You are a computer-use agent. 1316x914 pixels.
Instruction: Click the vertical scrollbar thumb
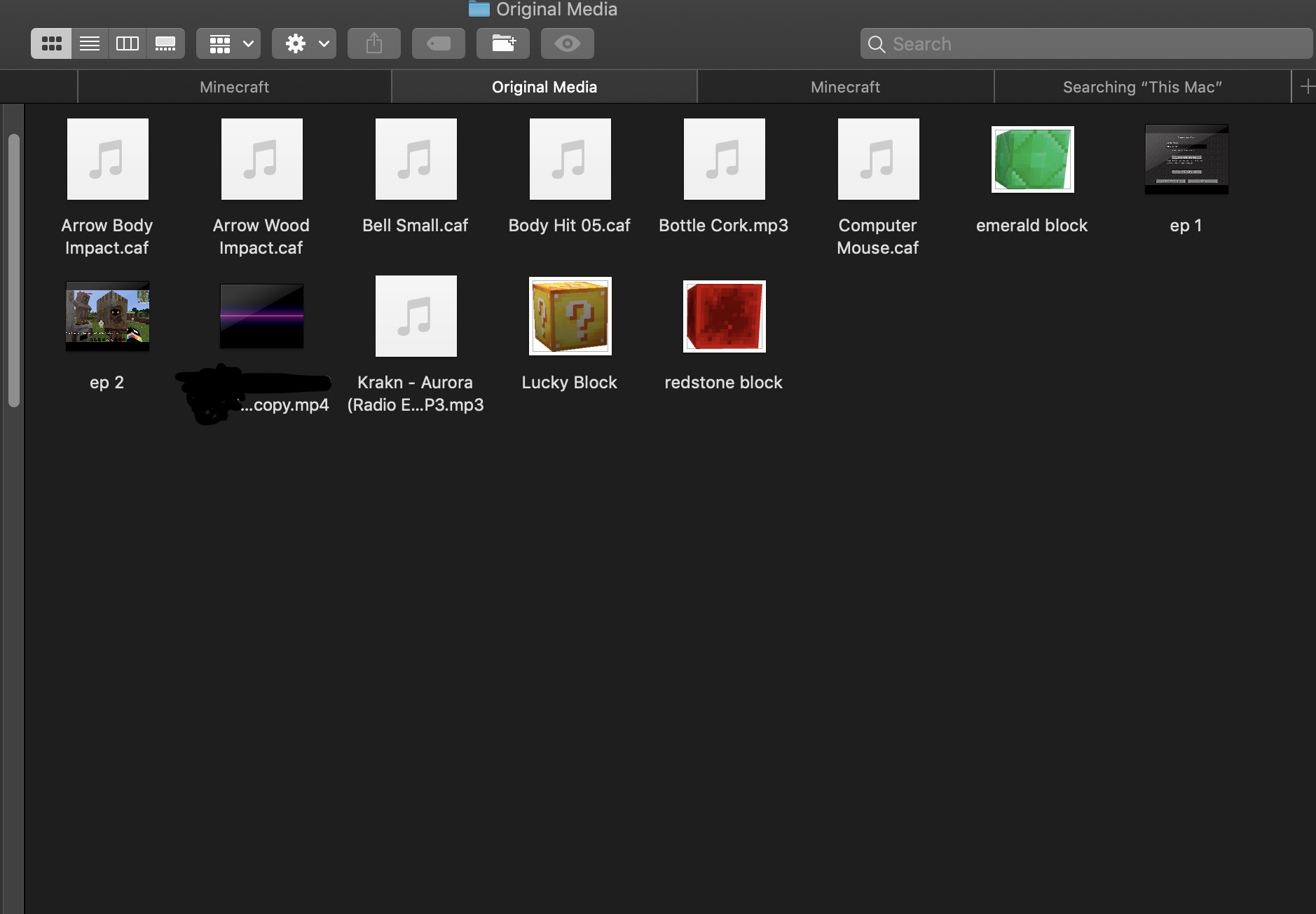(14, 271)
